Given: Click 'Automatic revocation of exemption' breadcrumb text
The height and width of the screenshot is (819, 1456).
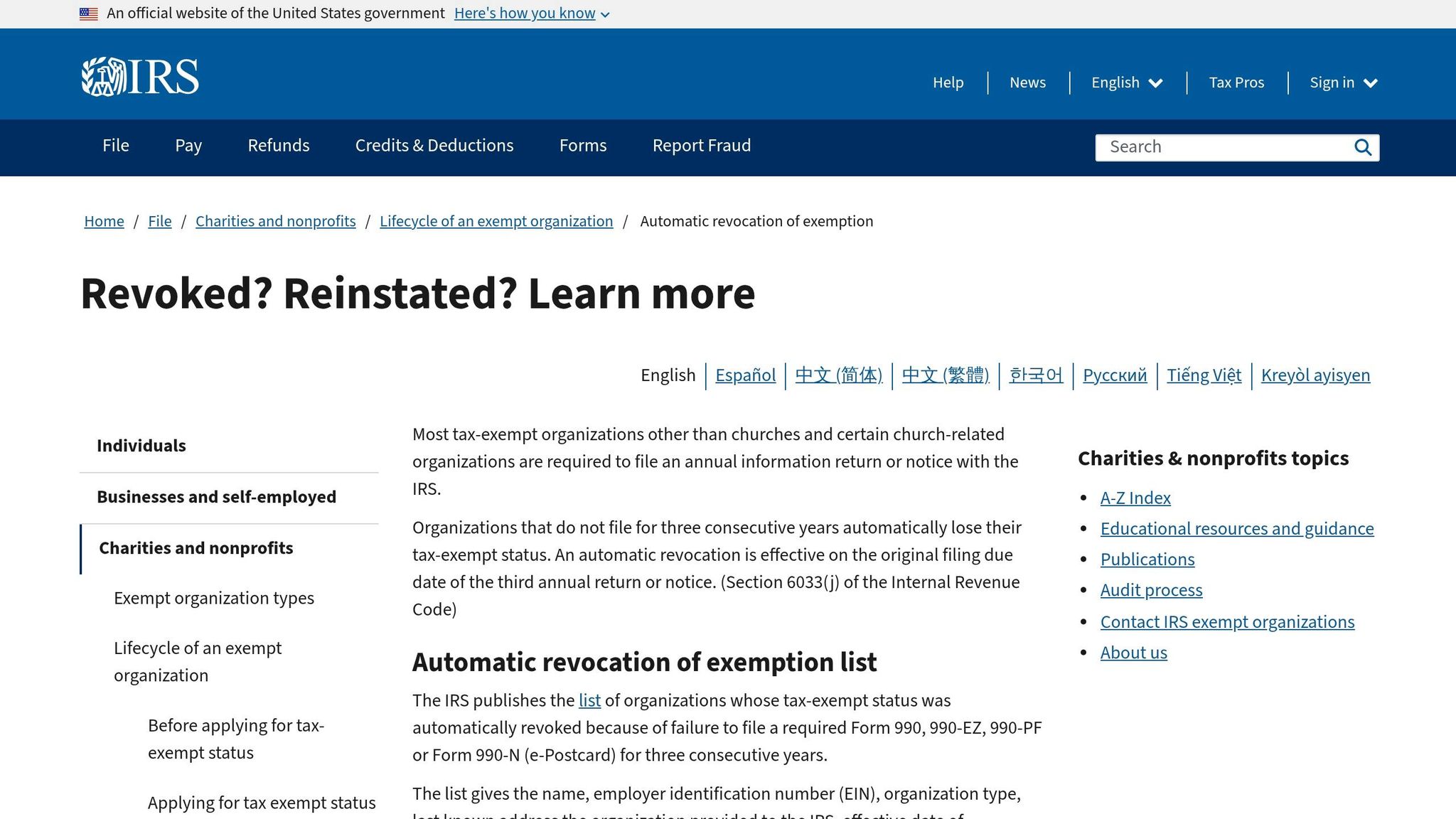Looking at the screenshot, I should 756,221.
